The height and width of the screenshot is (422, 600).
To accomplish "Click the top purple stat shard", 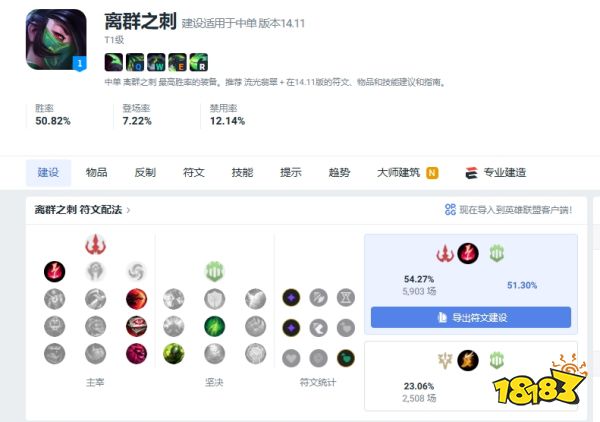I will tap(291, 298).
